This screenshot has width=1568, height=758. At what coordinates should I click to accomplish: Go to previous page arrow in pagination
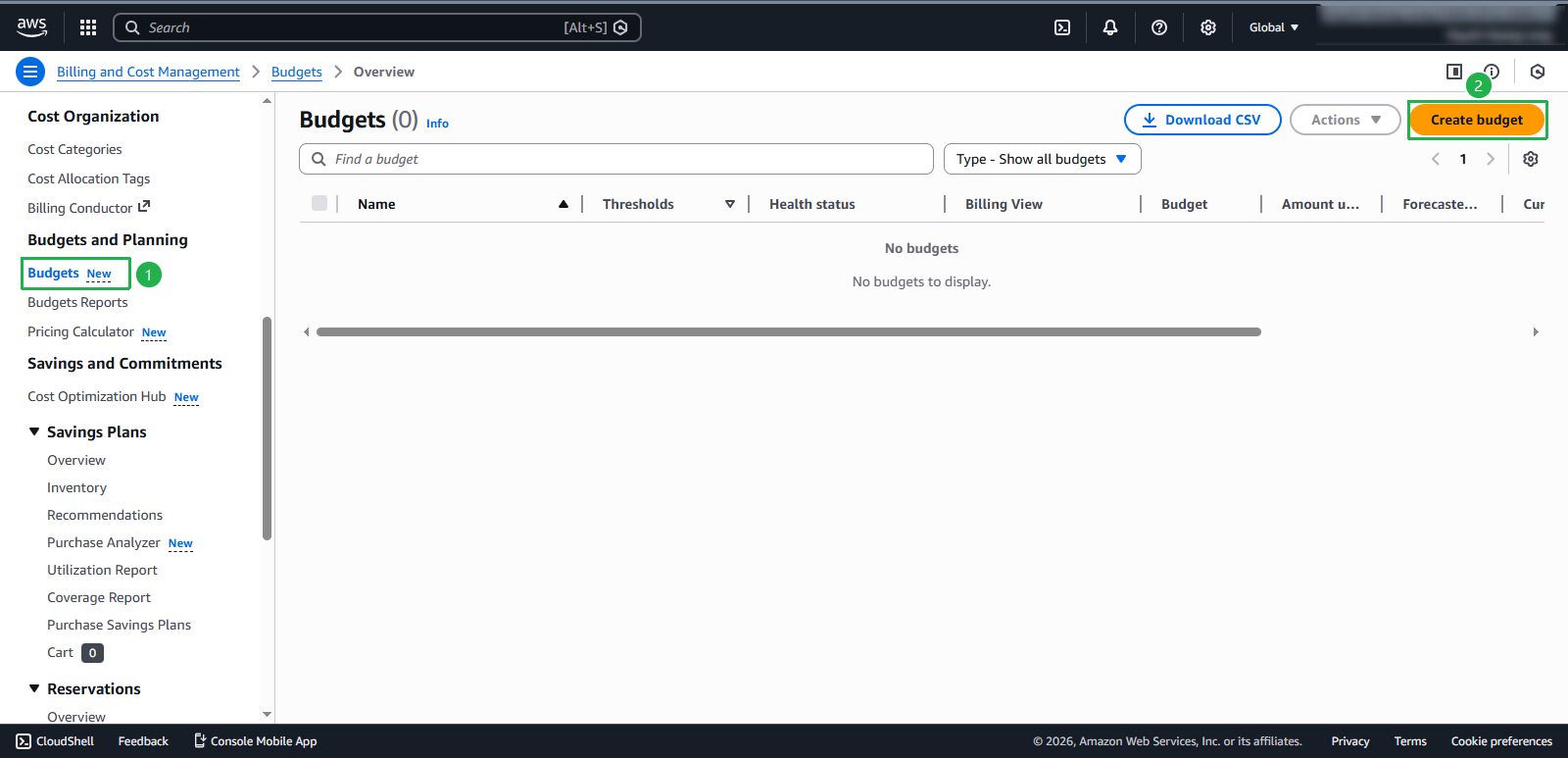point(1436,159)
